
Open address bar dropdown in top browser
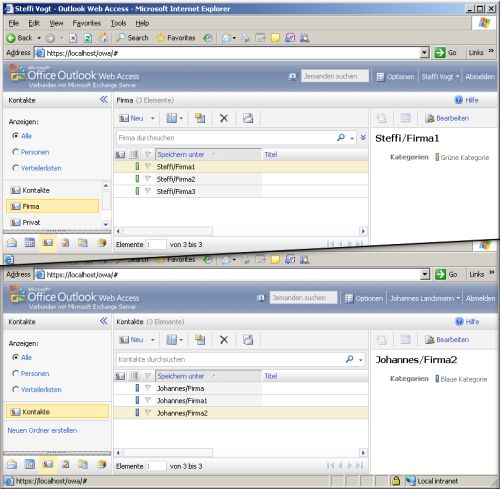pyautogui.click(x=424, y=52)
